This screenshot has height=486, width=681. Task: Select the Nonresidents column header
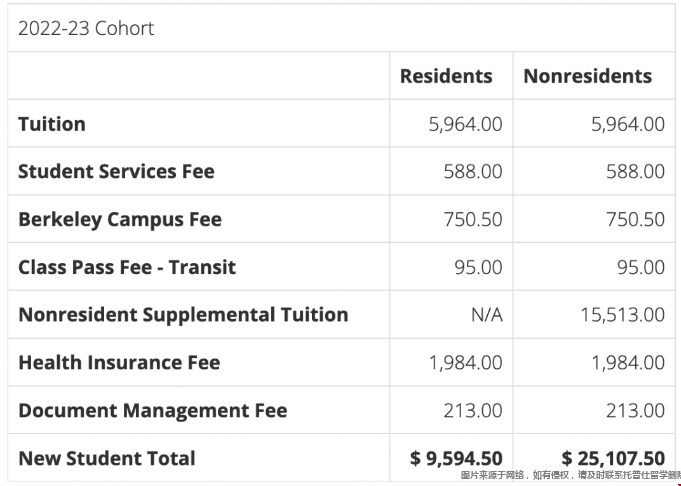point(587,76)
